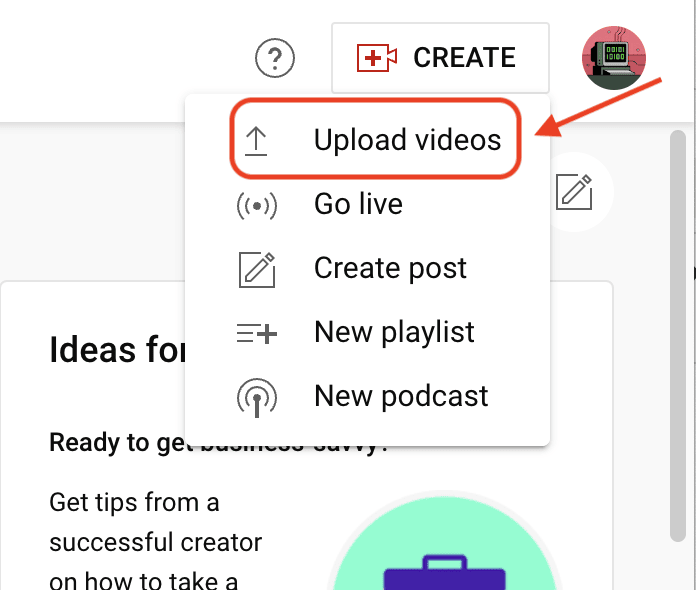
Task: Click the CREATE button
Action: 440,58
